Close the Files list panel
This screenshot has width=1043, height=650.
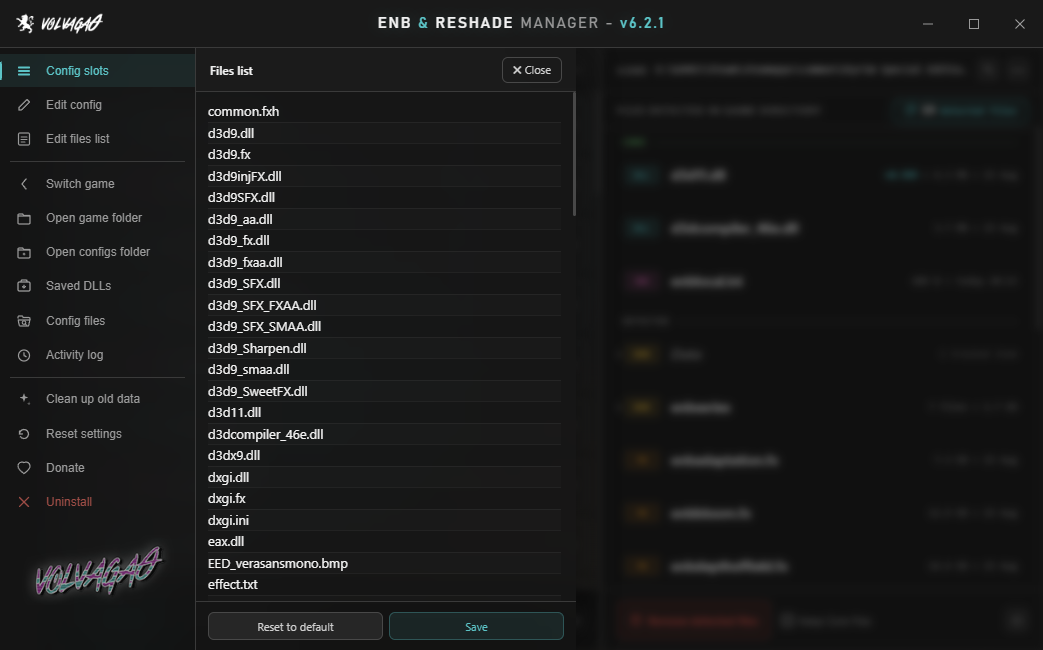coord(531,70)
